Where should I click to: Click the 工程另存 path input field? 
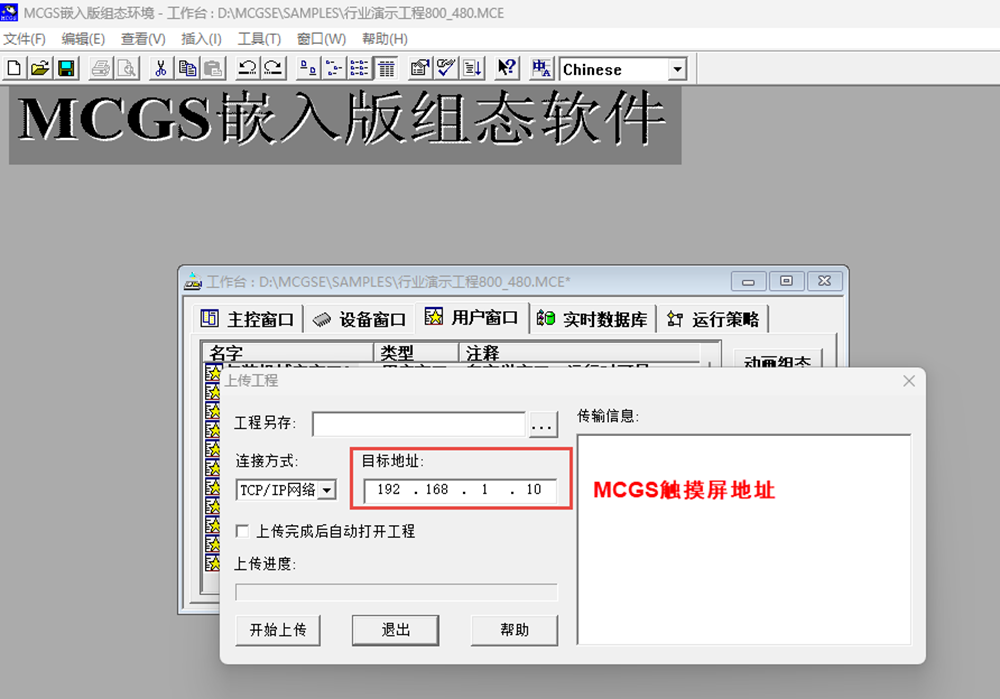click(419, 424)
